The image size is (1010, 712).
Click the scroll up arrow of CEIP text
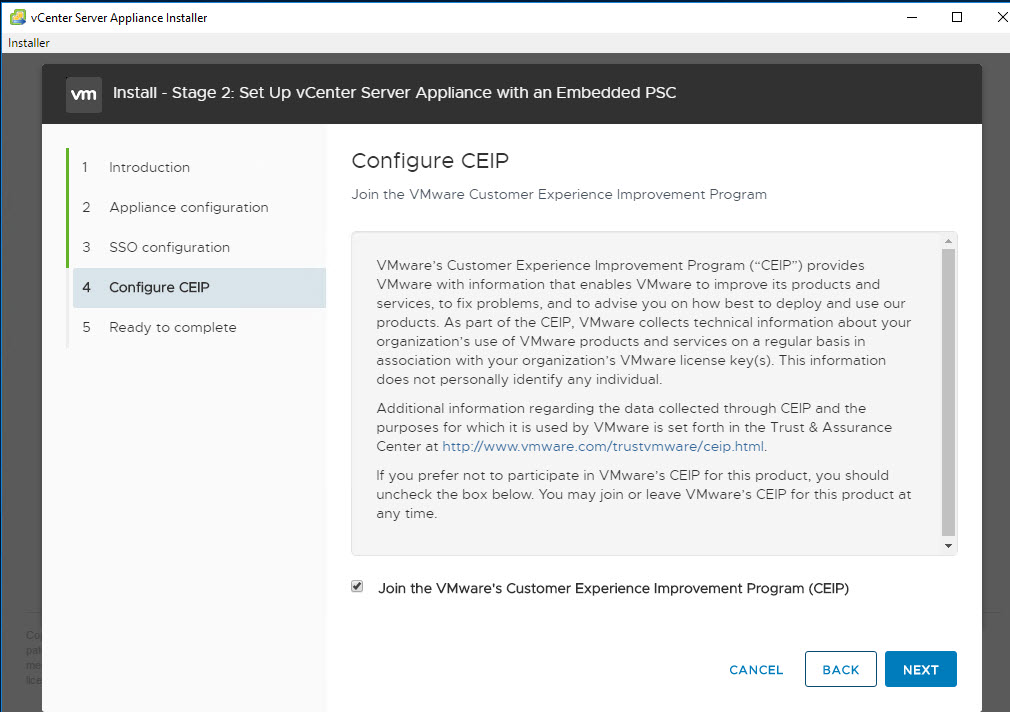948,241
